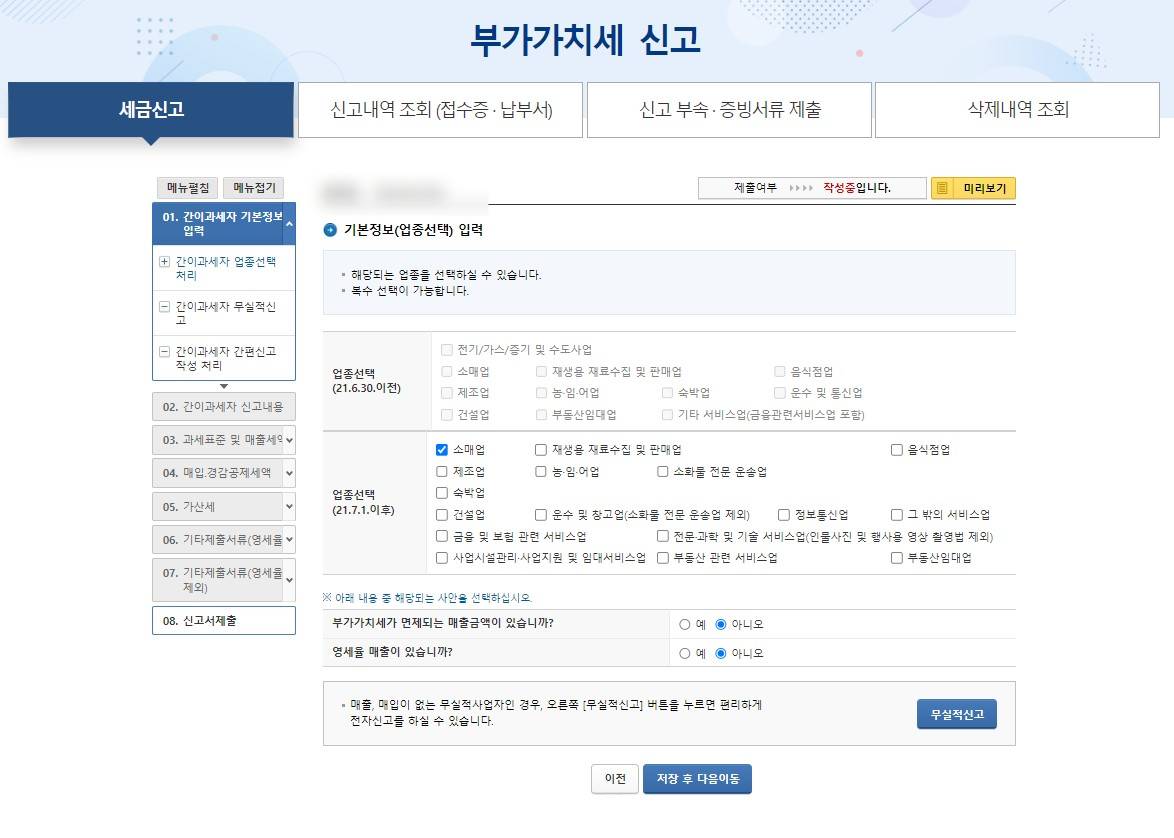1174x838 pixels.
Task: Uncheck the 소매업 checkbox
Action: pos(441,450)
